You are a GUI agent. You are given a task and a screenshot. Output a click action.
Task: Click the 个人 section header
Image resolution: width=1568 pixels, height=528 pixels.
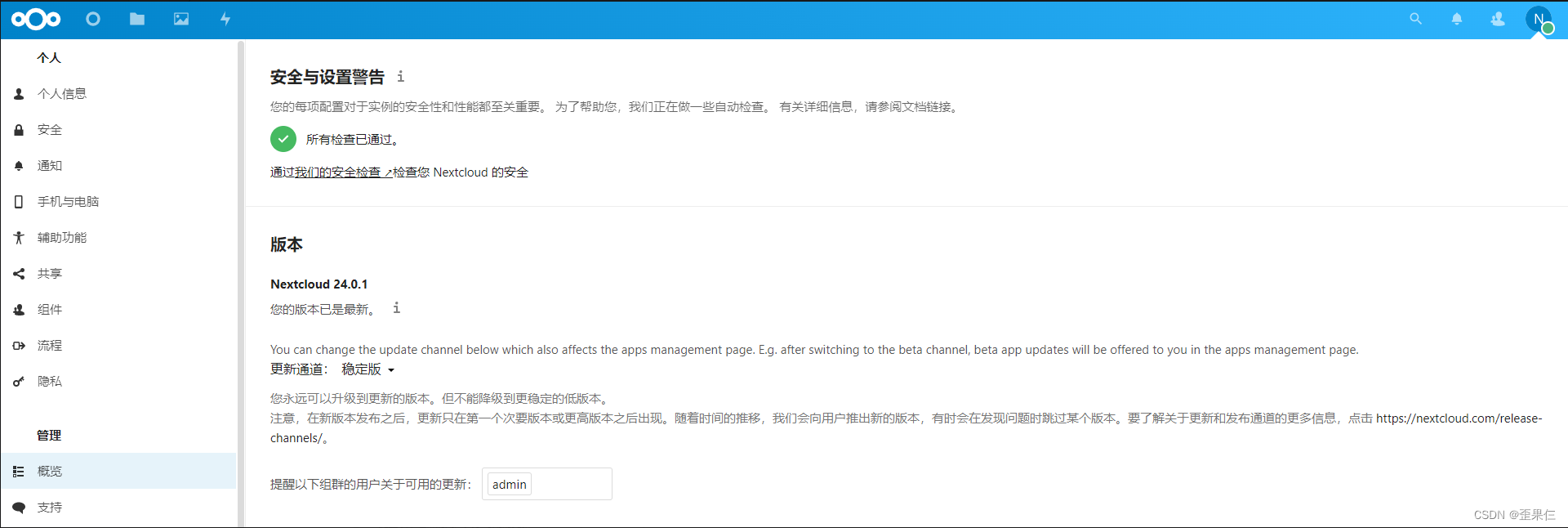point(49,58)
